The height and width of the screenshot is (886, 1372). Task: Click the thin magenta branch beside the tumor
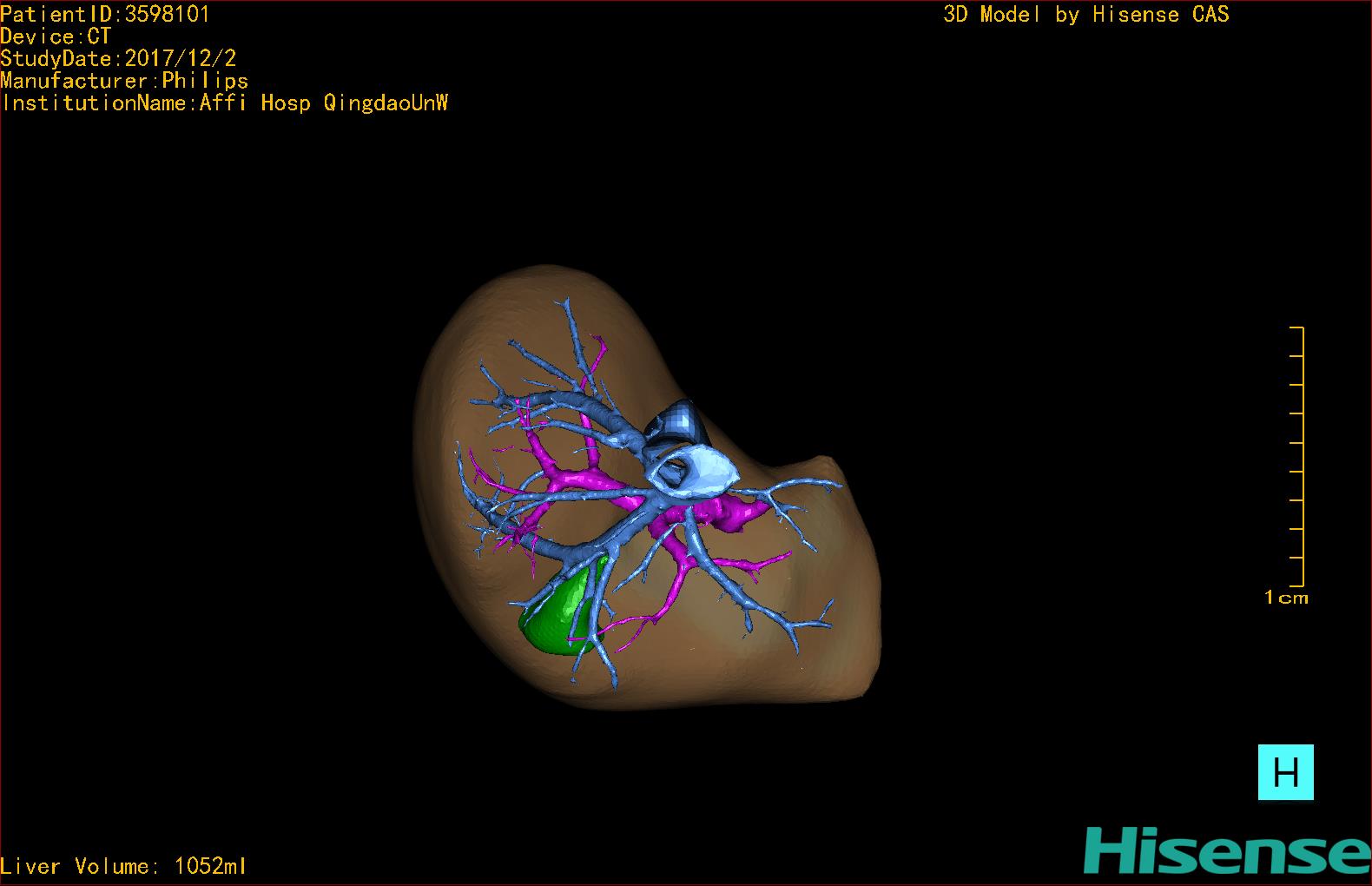click(630, 624)
